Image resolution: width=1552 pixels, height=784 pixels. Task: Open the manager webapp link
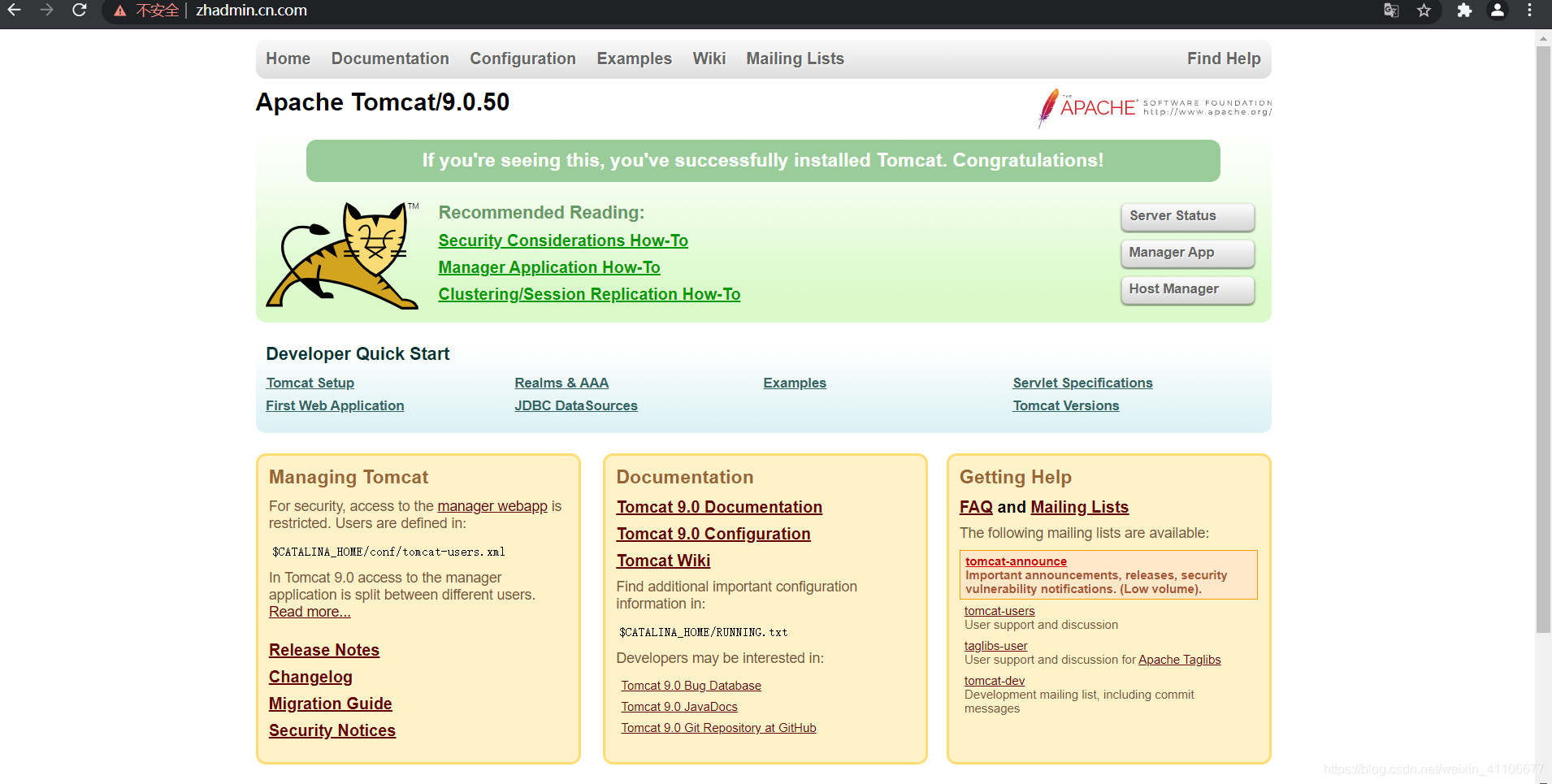coord(492,506)
